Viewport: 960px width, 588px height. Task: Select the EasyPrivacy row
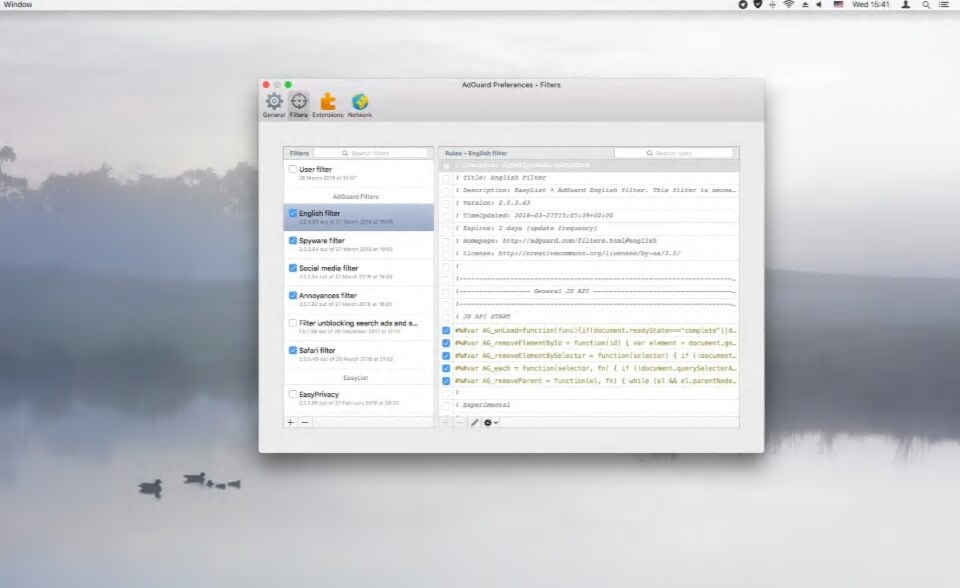pos(358,398)
